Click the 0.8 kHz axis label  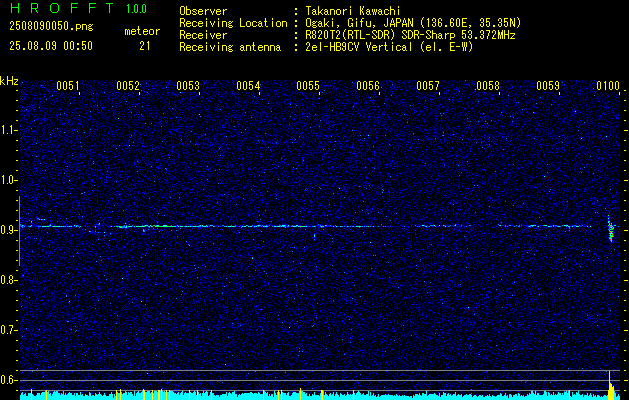point(8,280)
